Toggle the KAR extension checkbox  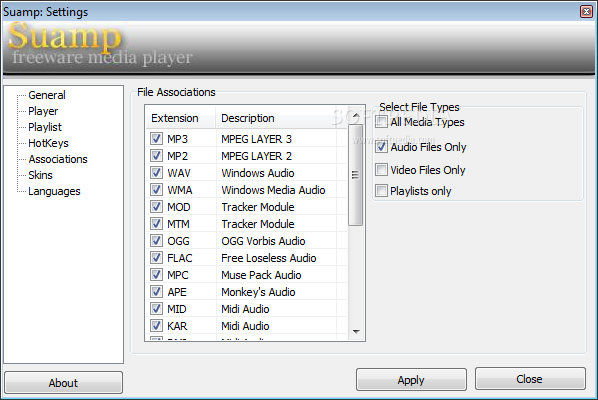[156, 326]
